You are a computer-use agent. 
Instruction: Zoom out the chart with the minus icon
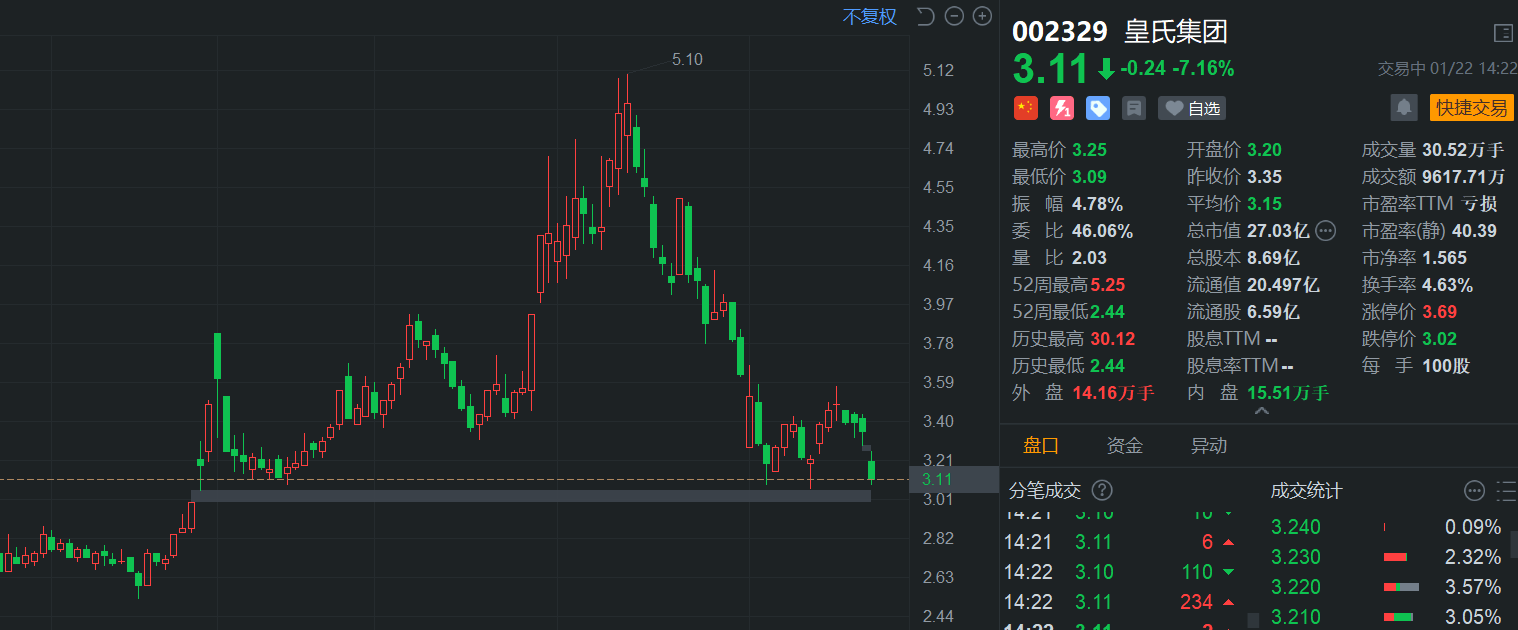click(953, 16)
